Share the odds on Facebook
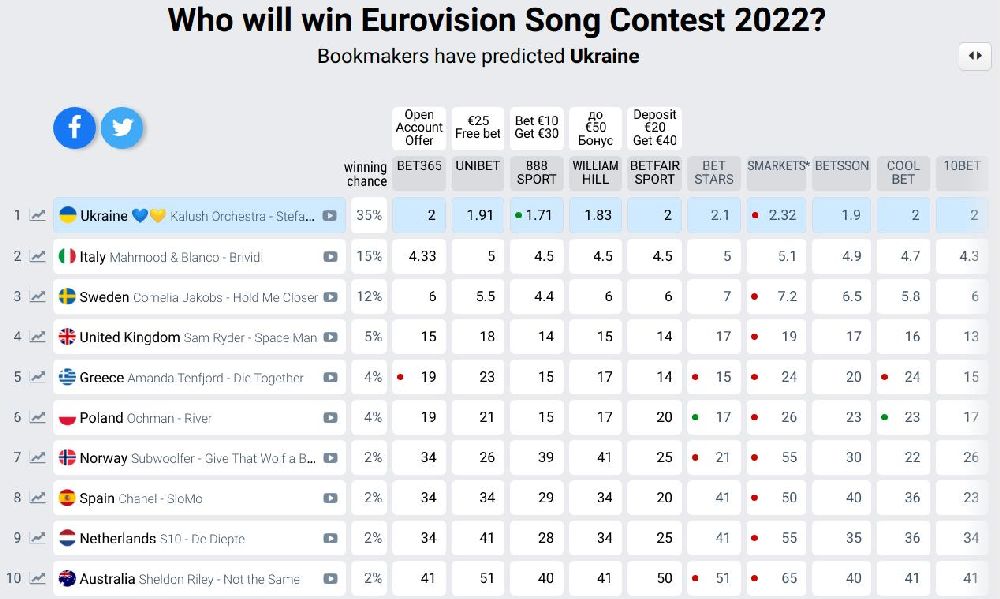Screen dimensions: 1000x599 [75, 128]
